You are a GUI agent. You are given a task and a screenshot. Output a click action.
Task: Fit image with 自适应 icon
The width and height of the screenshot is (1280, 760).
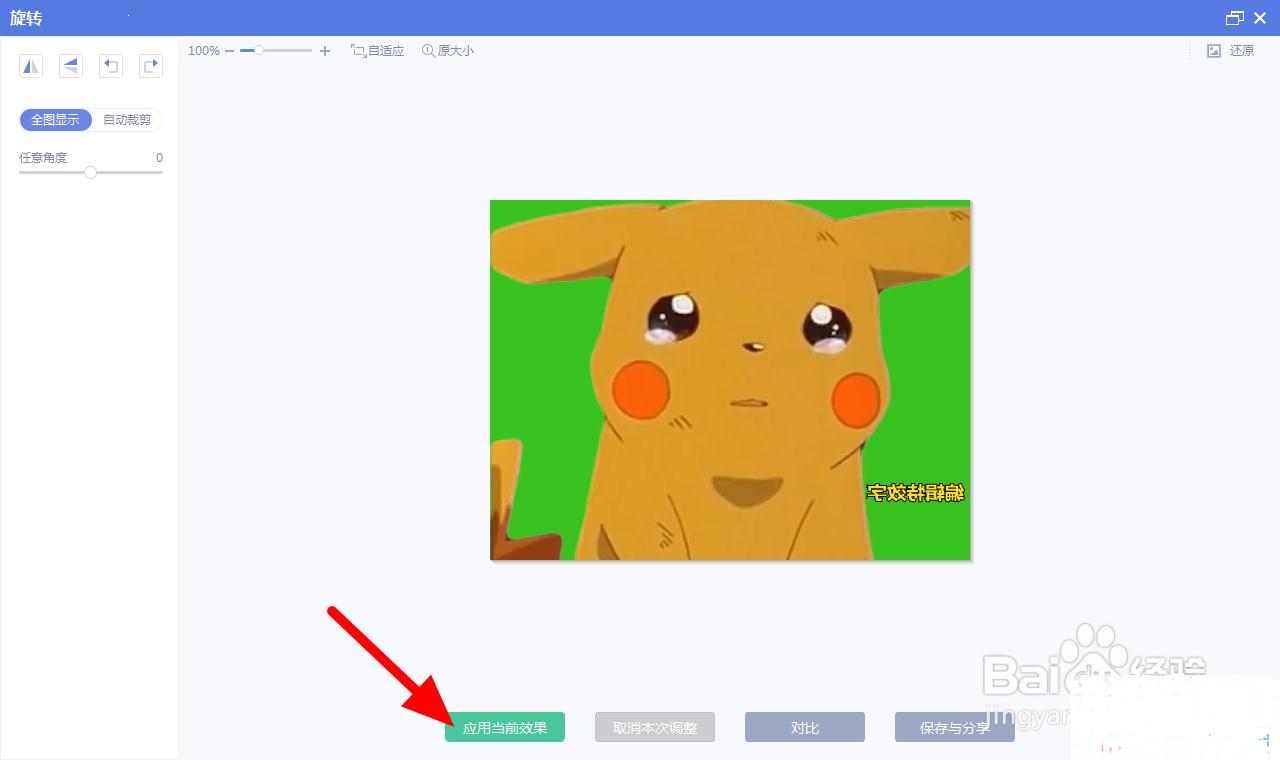pyautogui.click(x=377, y=51)
